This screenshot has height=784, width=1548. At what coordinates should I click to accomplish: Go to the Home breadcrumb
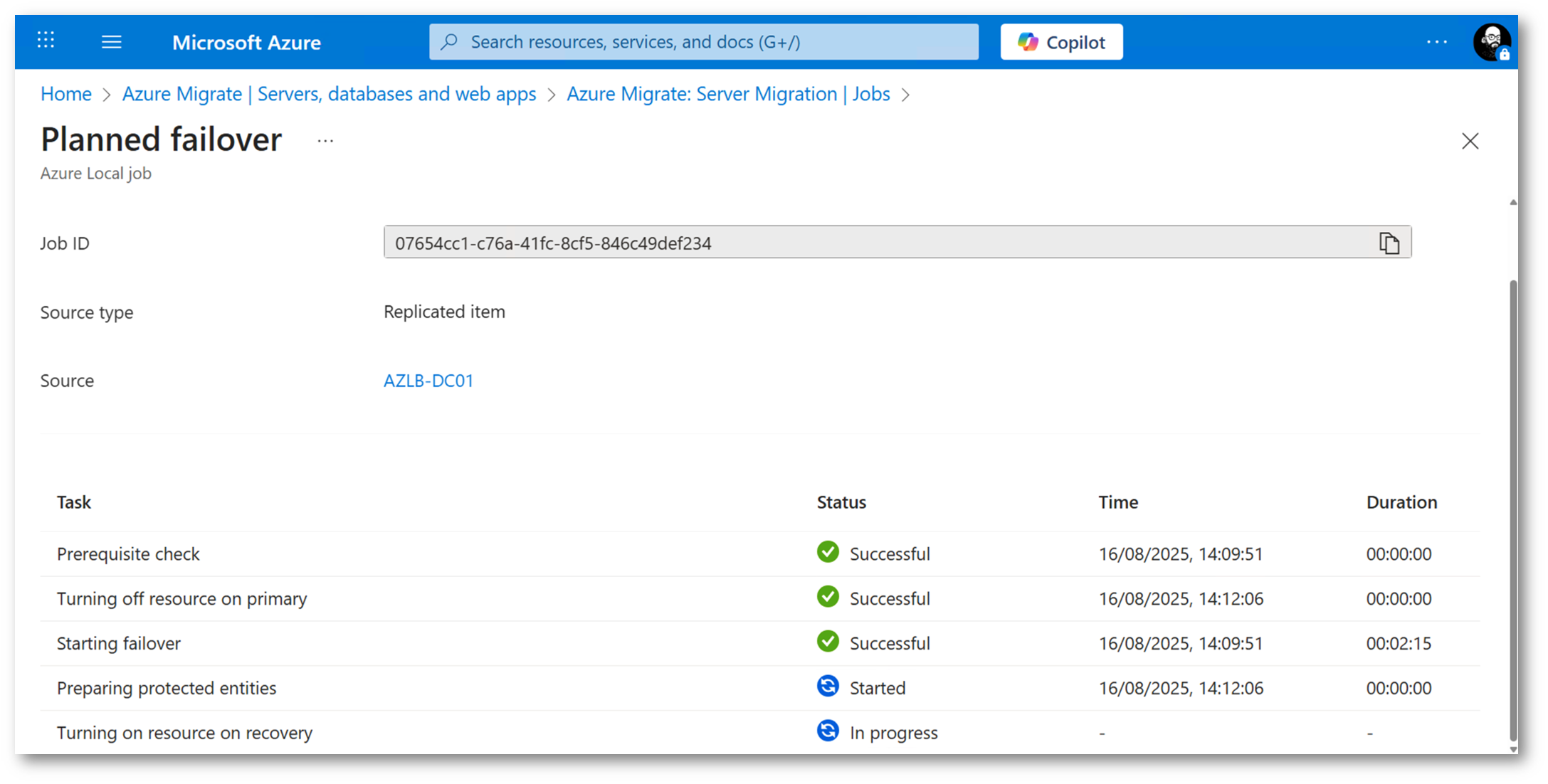66,94
